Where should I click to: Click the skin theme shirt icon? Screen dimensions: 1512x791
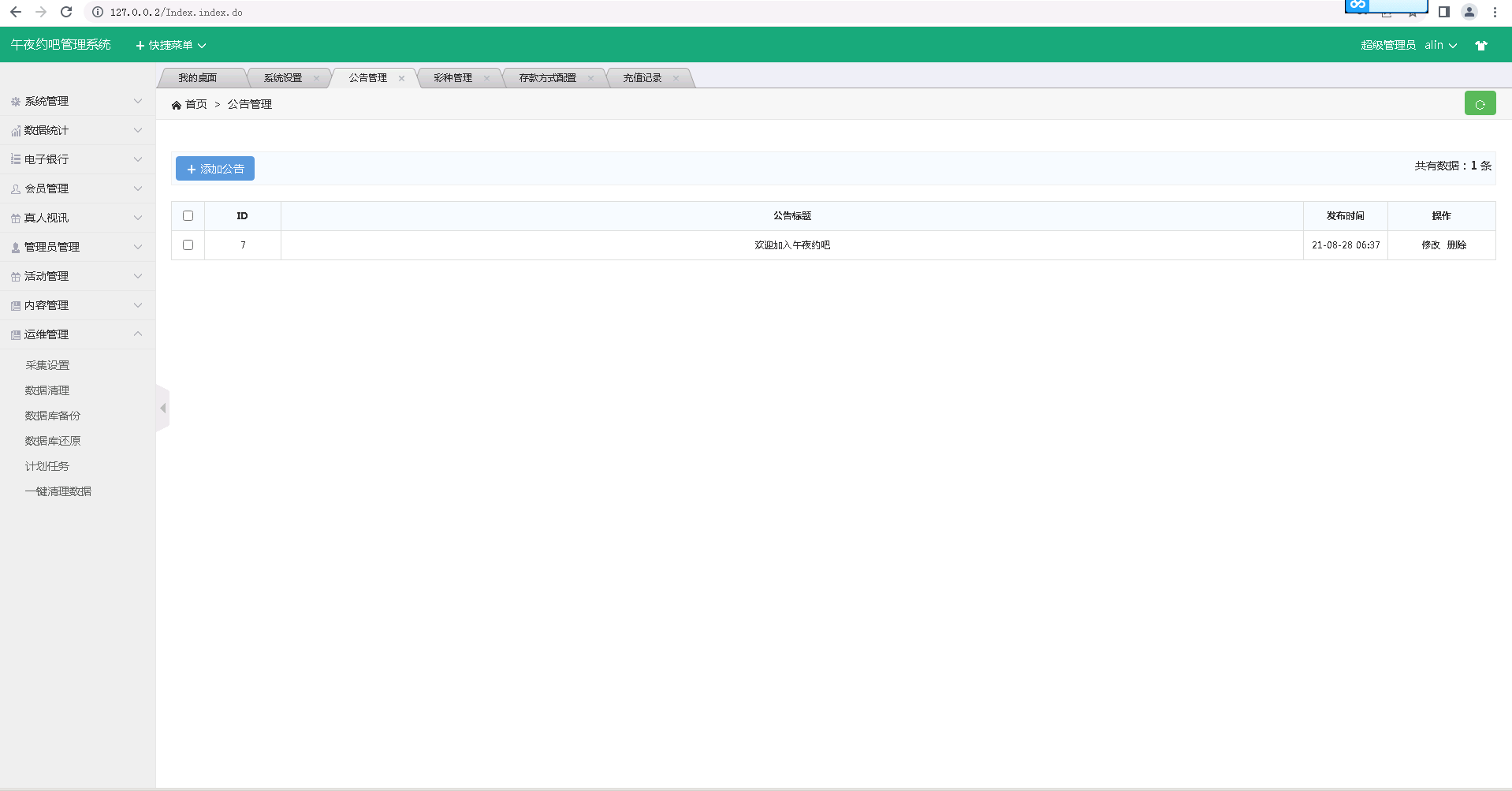[x=1481, y=46]
